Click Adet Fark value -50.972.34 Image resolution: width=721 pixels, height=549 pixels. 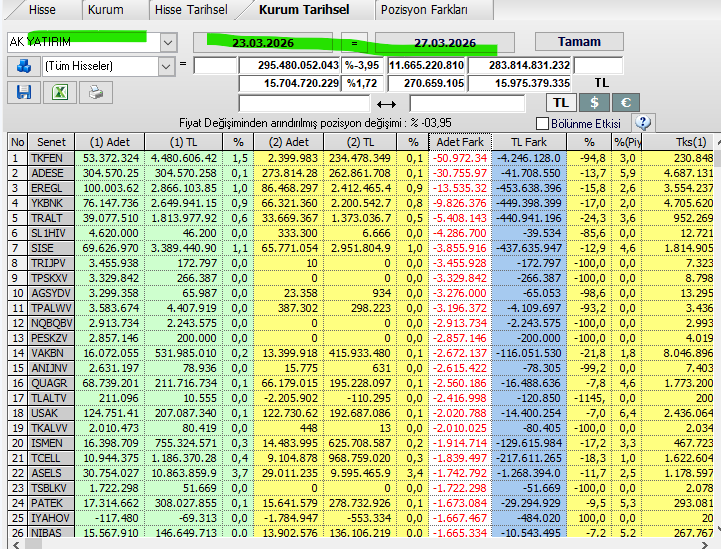[x=460, y=158]
